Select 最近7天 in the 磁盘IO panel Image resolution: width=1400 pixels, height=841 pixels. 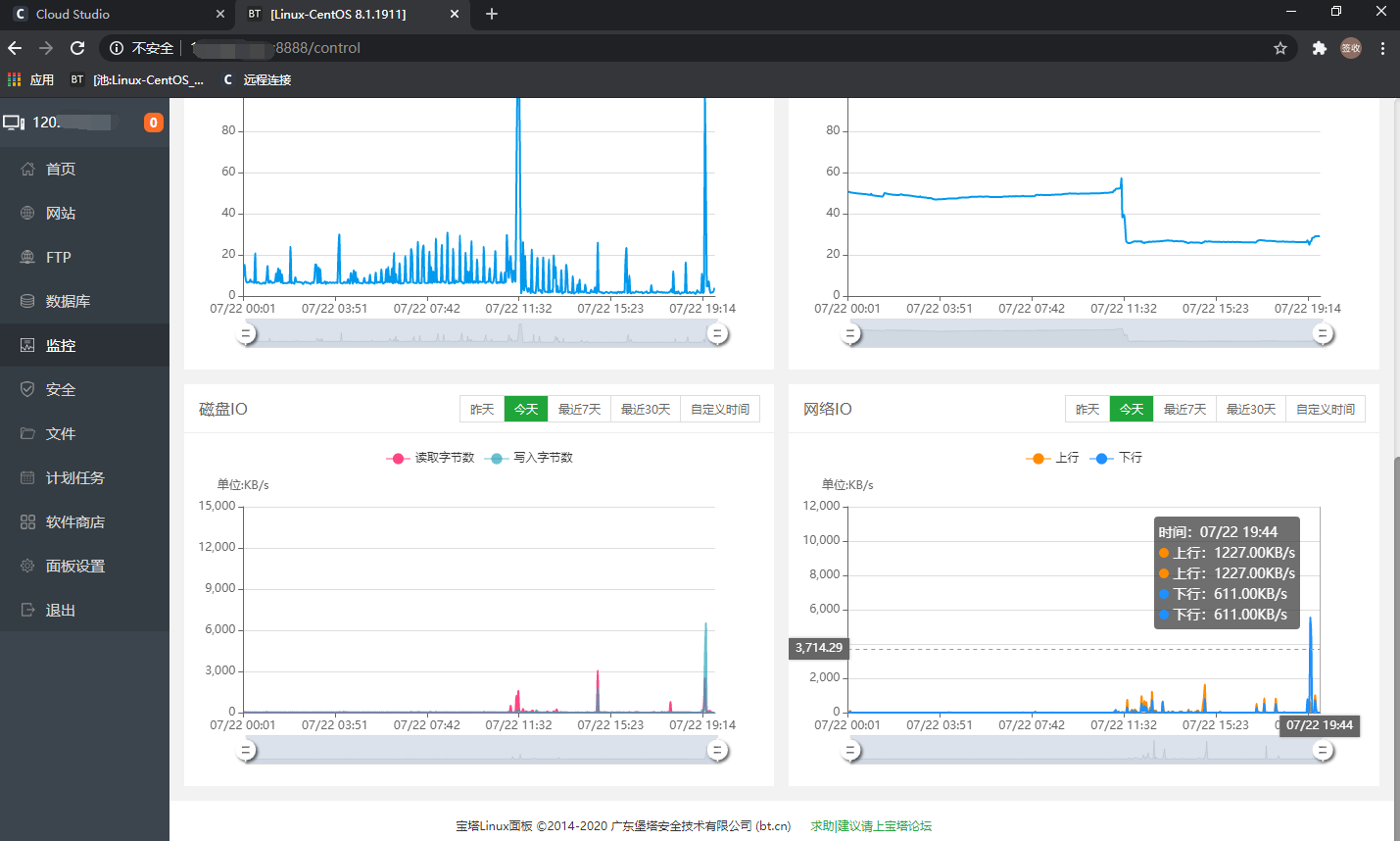click(579, 409)
